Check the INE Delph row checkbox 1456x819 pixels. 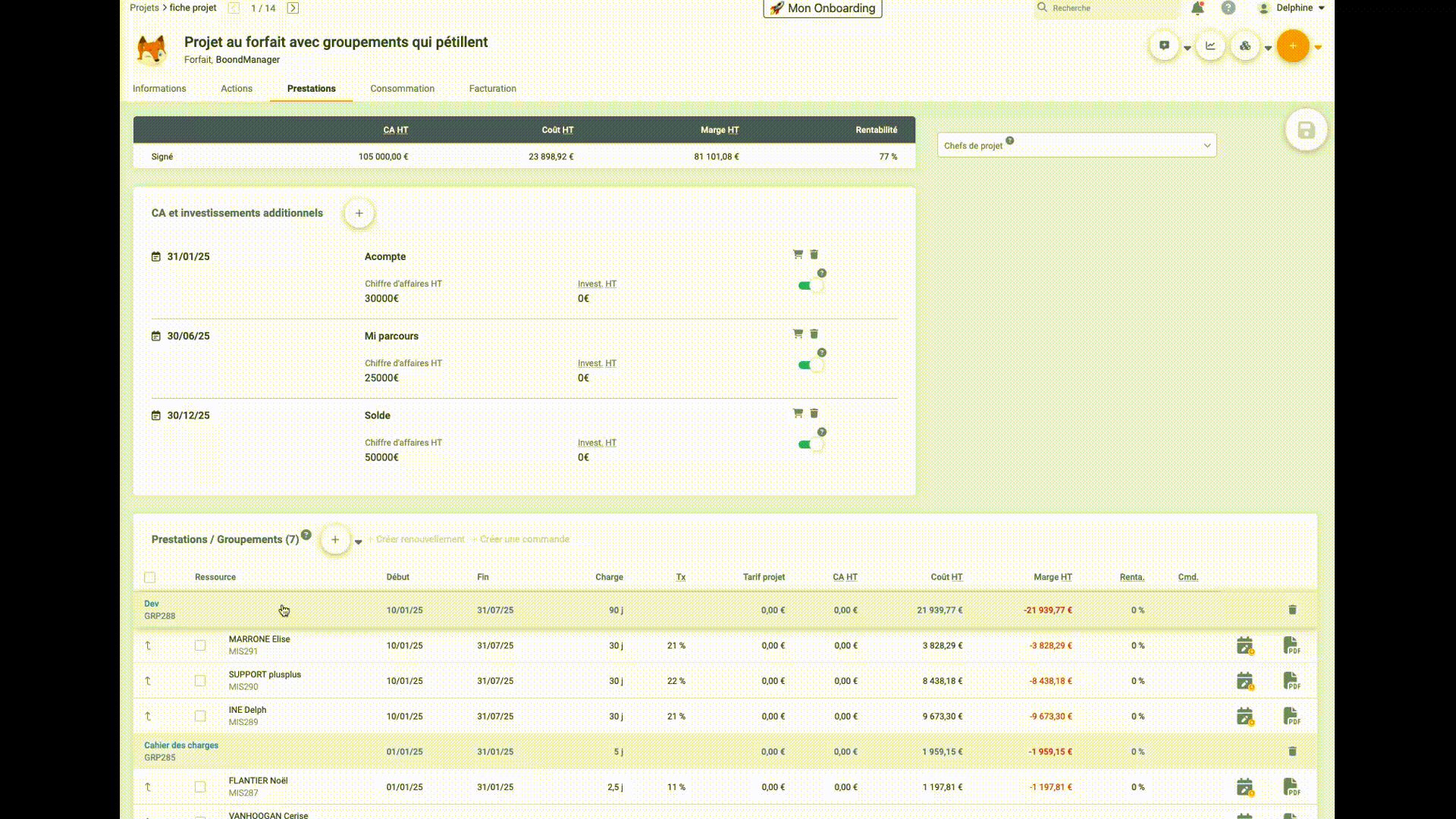pyautogui.click(x=200, y=717)
